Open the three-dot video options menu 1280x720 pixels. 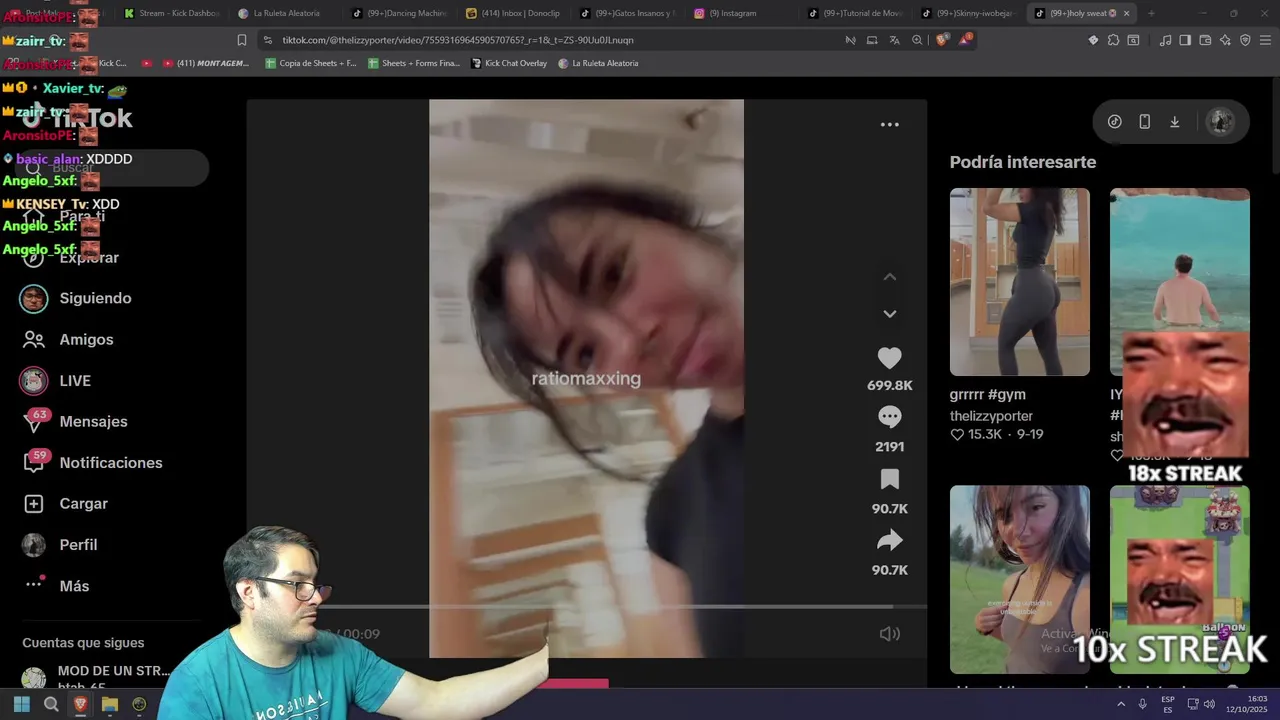tap(889, 125)
